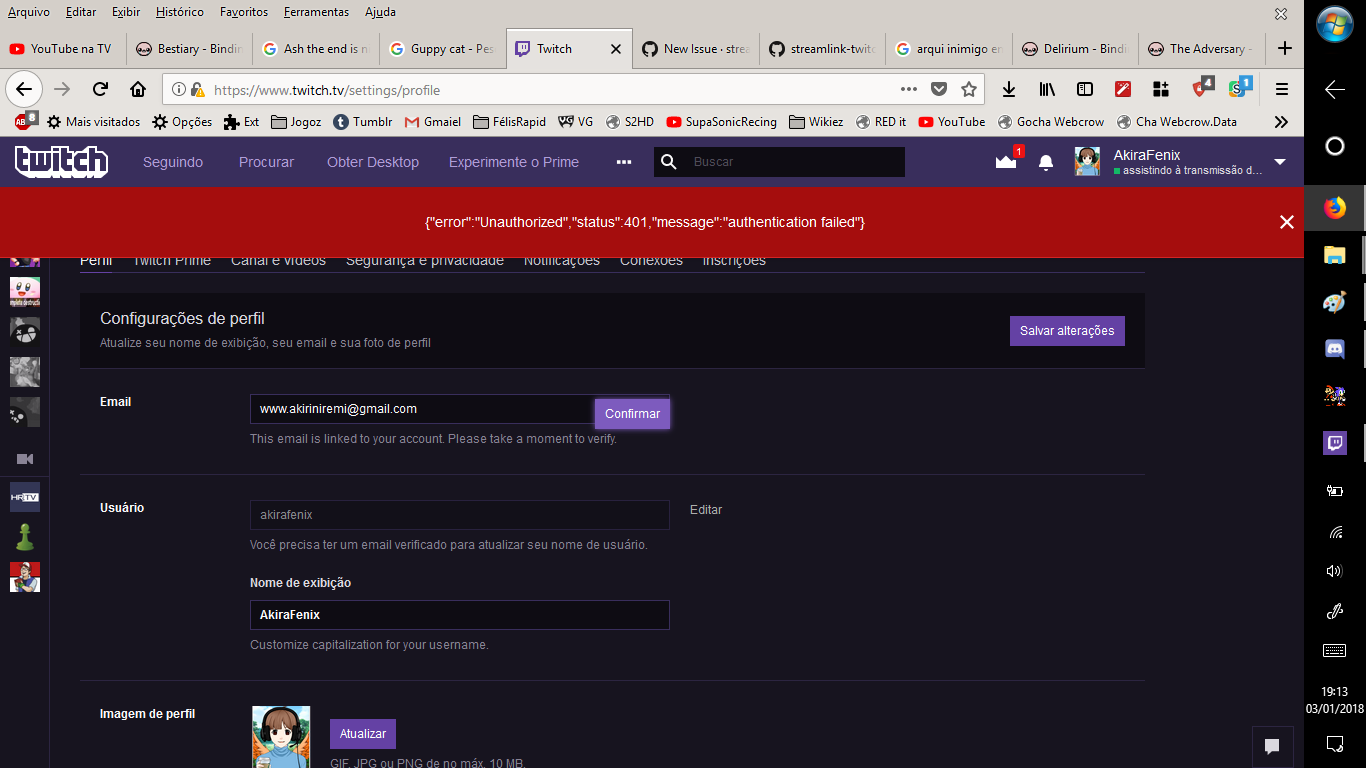Switch to the Notificações settings tab

[x=562, y=259]
